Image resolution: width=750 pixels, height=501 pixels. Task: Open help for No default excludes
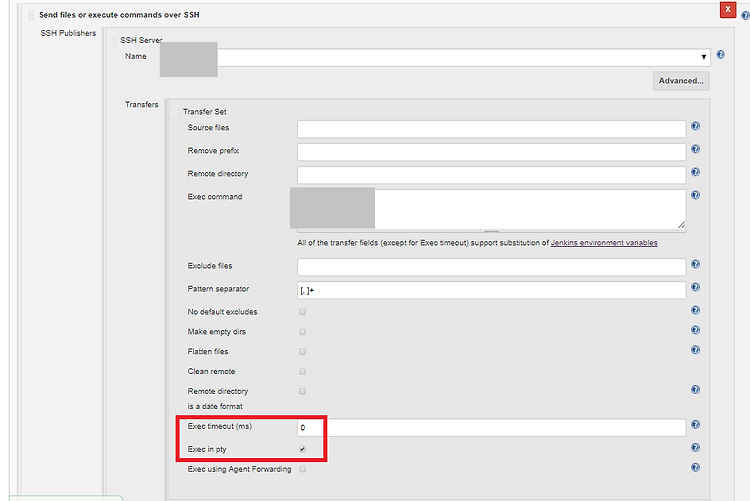point(695,310)
